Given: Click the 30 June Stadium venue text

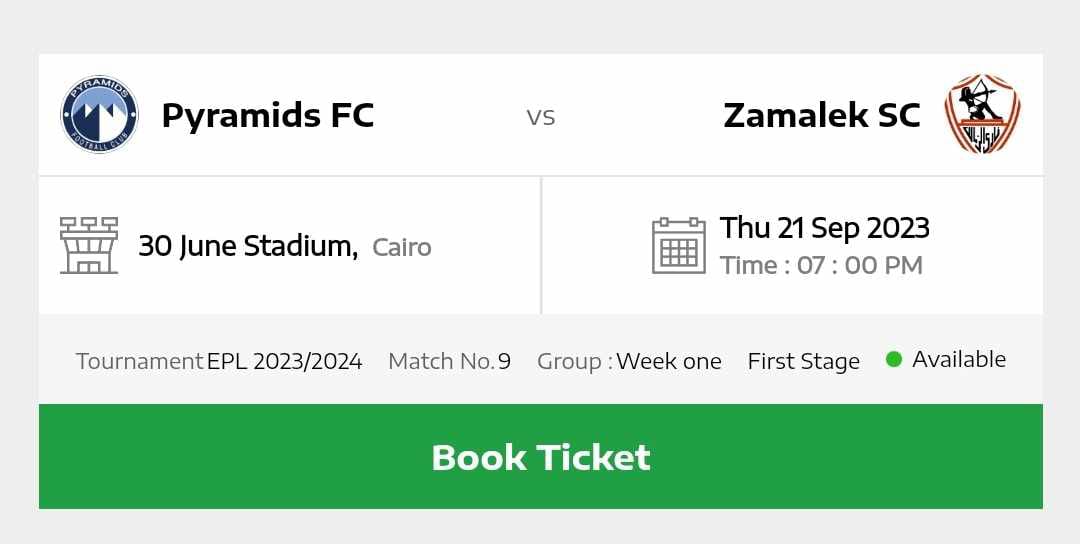Looking at the screenshot, I should [247, 246].
